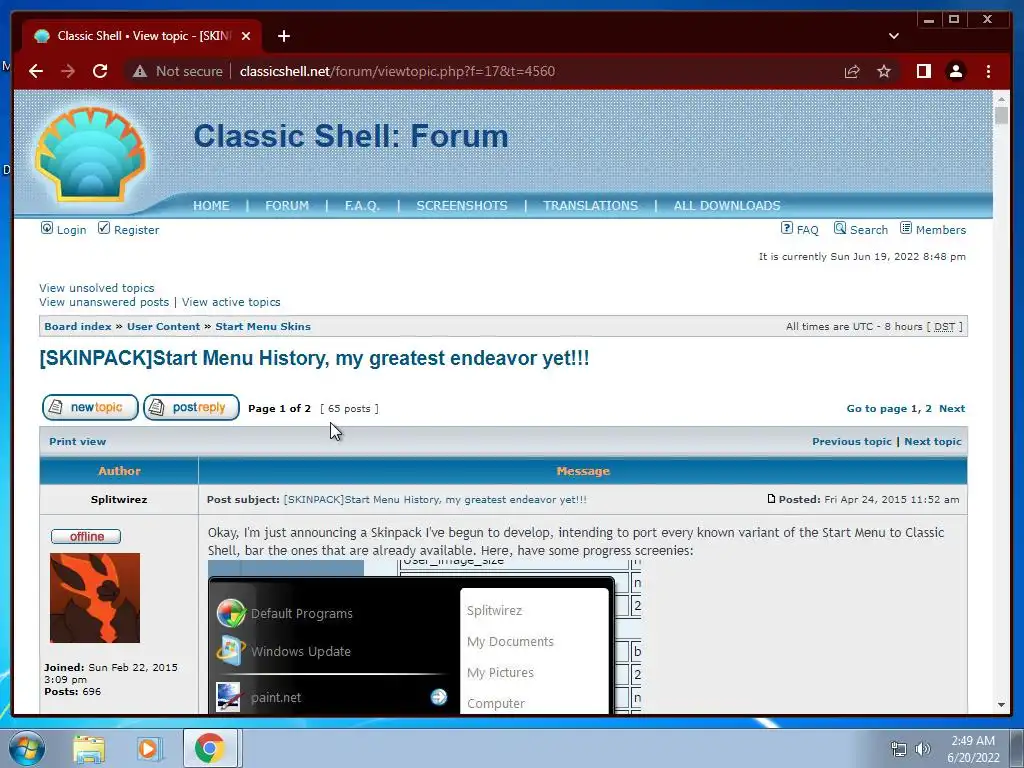Open ALL DOWNLOADS in the navigation

click(727, 206)
